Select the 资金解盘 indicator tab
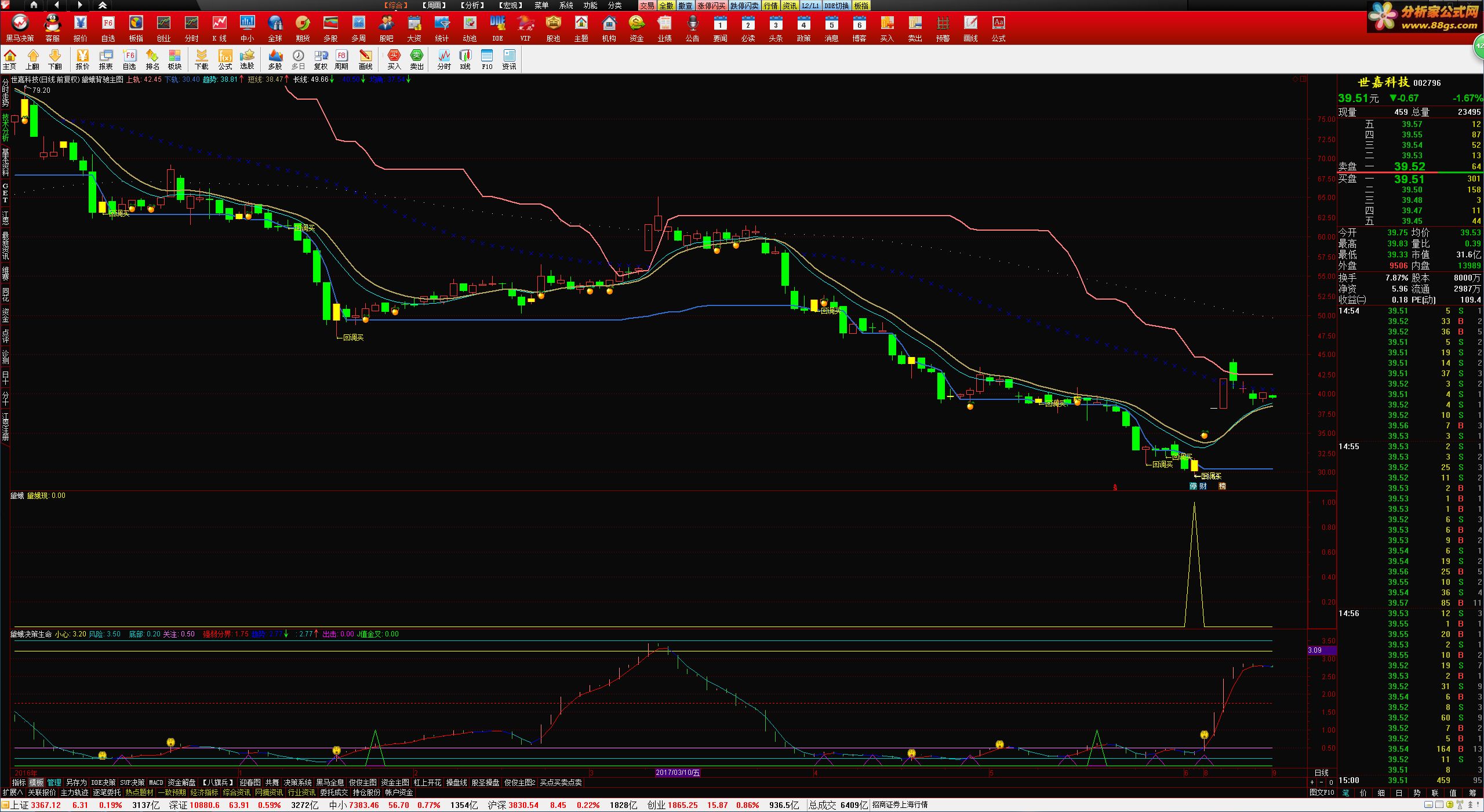 coord(181,782)
